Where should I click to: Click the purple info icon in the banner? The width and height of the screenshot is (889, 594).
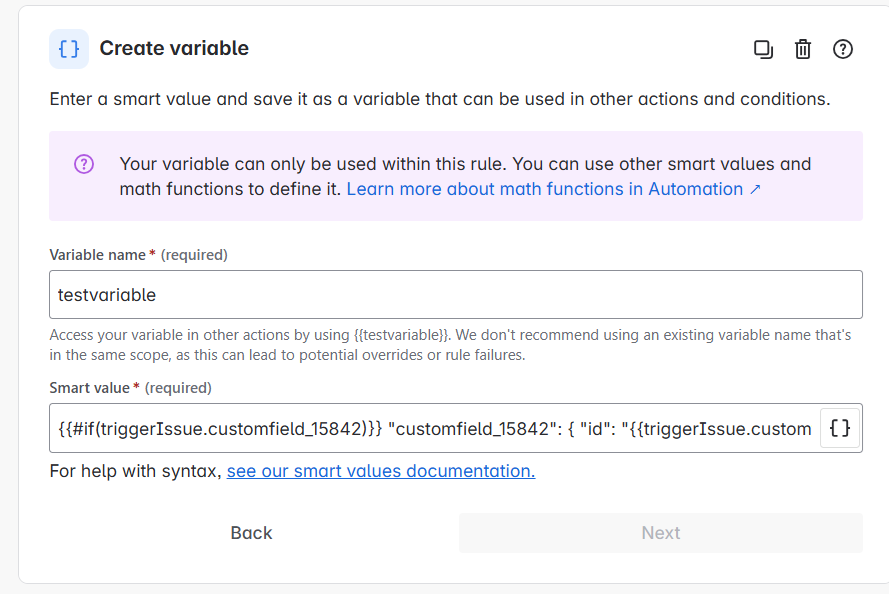pyautogui.click(x=84, y=164)
